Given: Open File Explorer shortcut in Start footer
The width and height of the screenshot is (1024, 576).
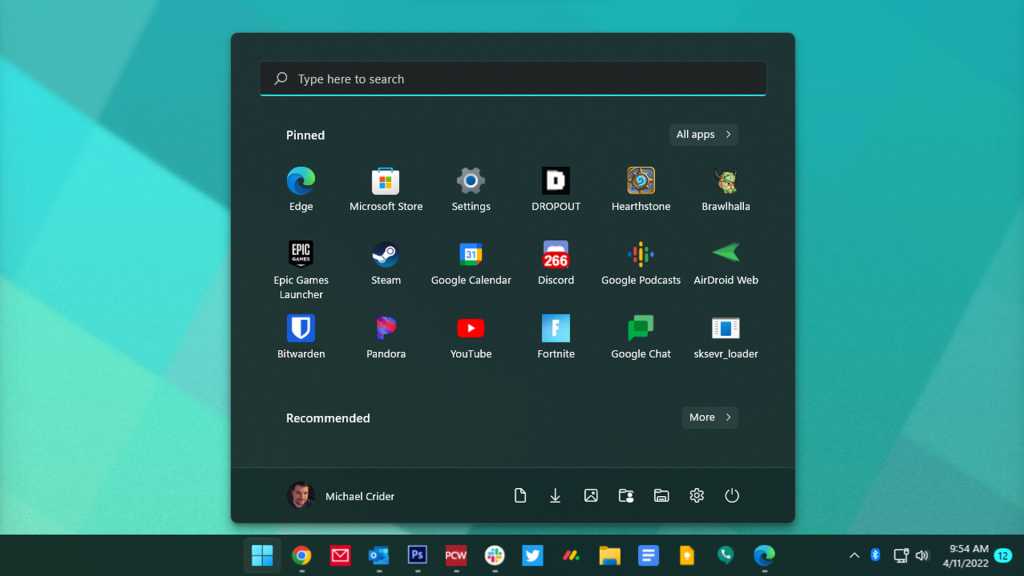Looking at the screenshot, I should coord(661,496).
